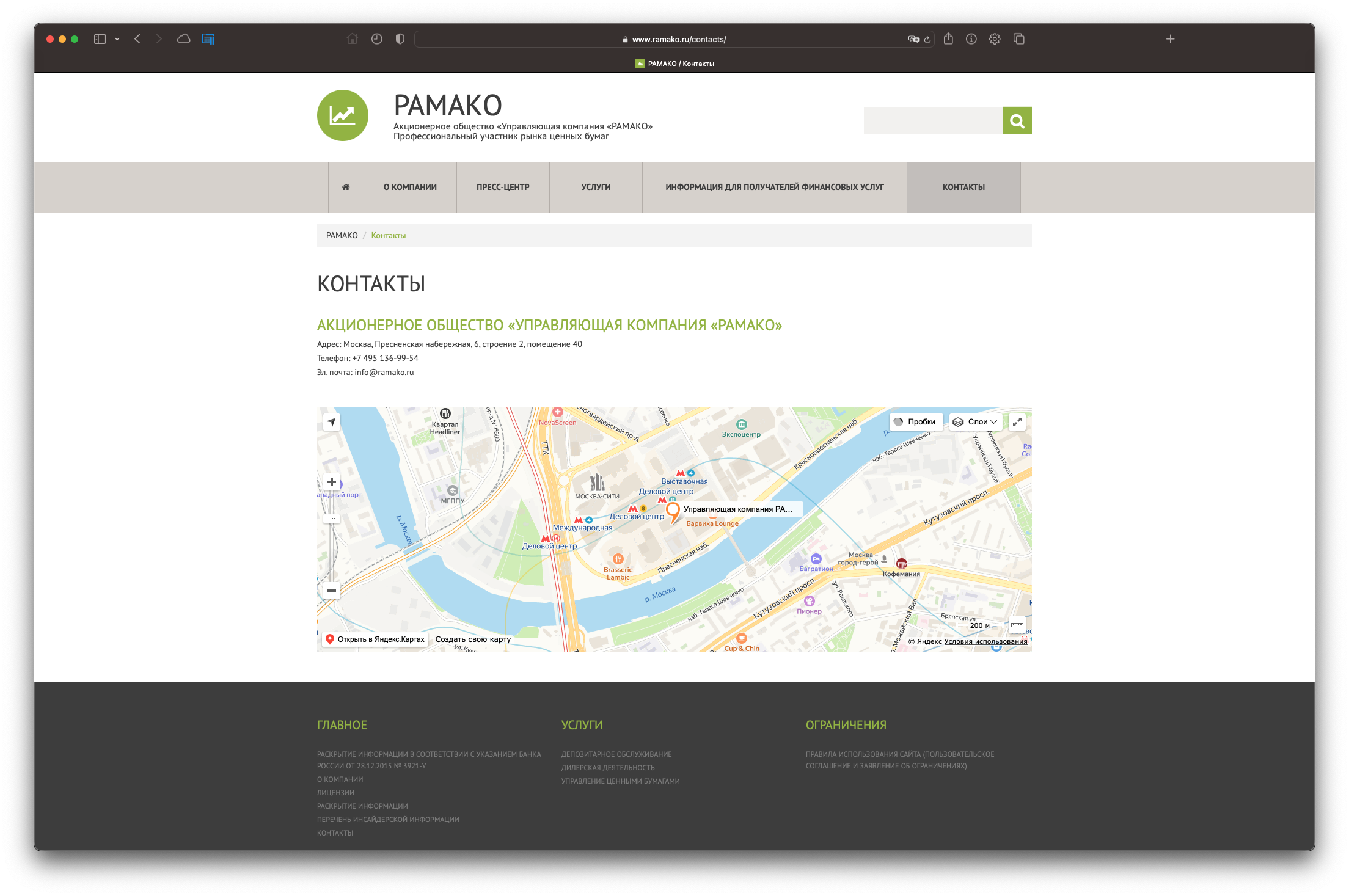The image size is (1349, 896).
Task: Click the privacy shield icon
Action: [400, 39]
